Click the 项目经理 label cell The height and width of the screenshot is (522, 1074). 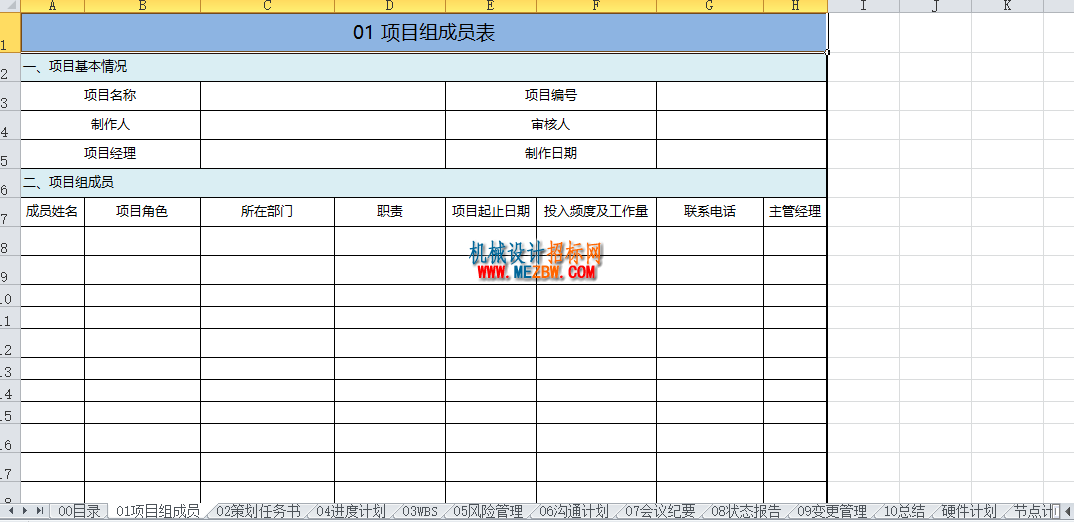click(110, 154)
